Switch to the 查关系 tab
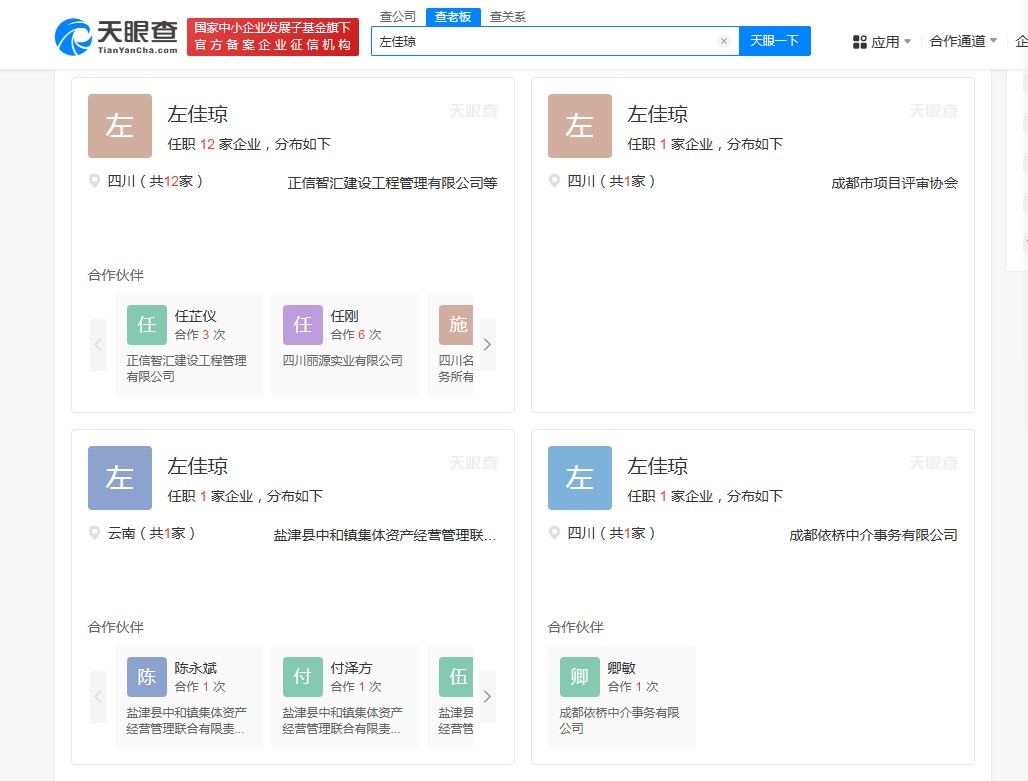Screen dimensions: 1028x781 508,17
